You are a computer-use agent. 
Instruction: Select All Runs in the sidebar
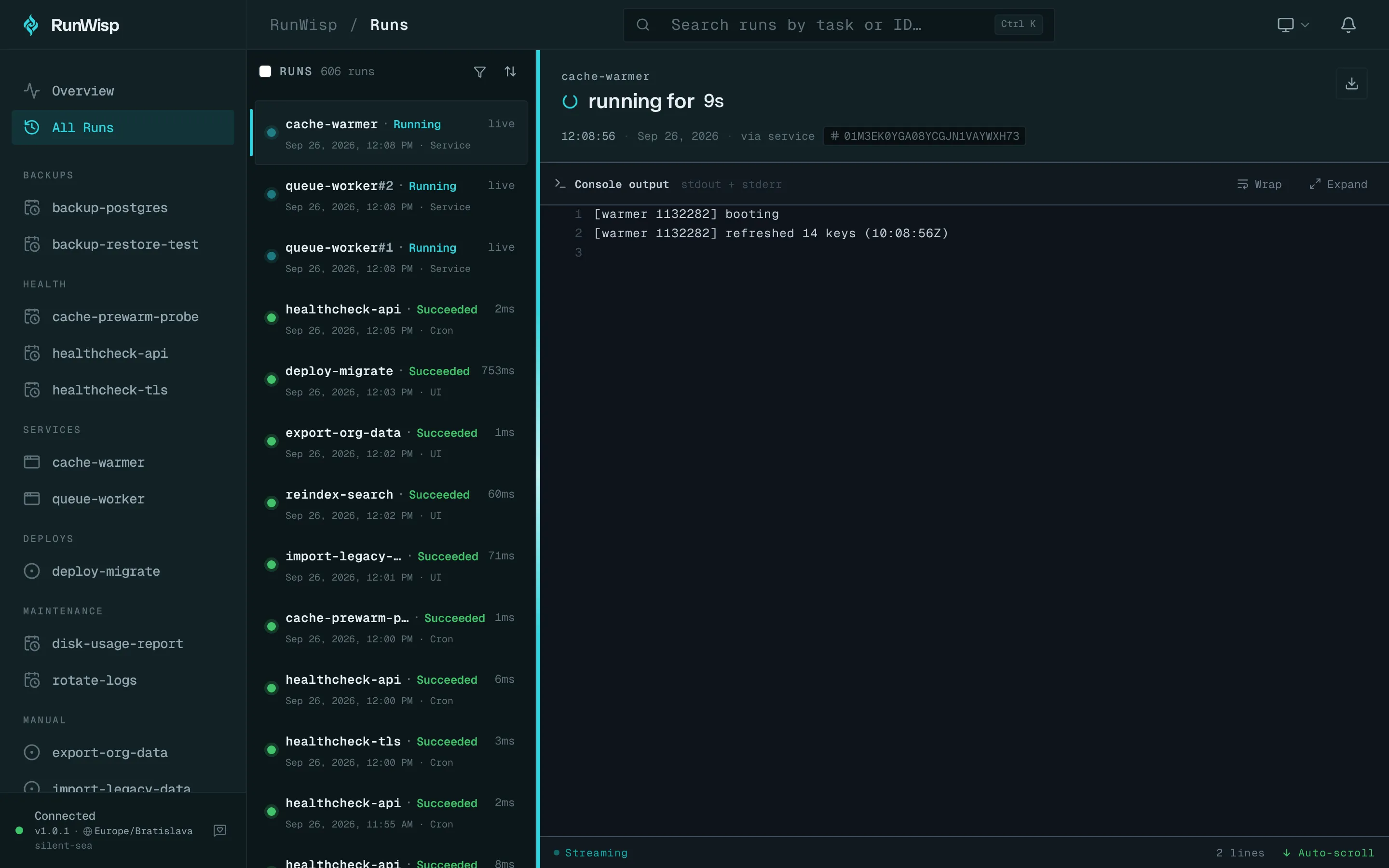[x=123, y=127]
